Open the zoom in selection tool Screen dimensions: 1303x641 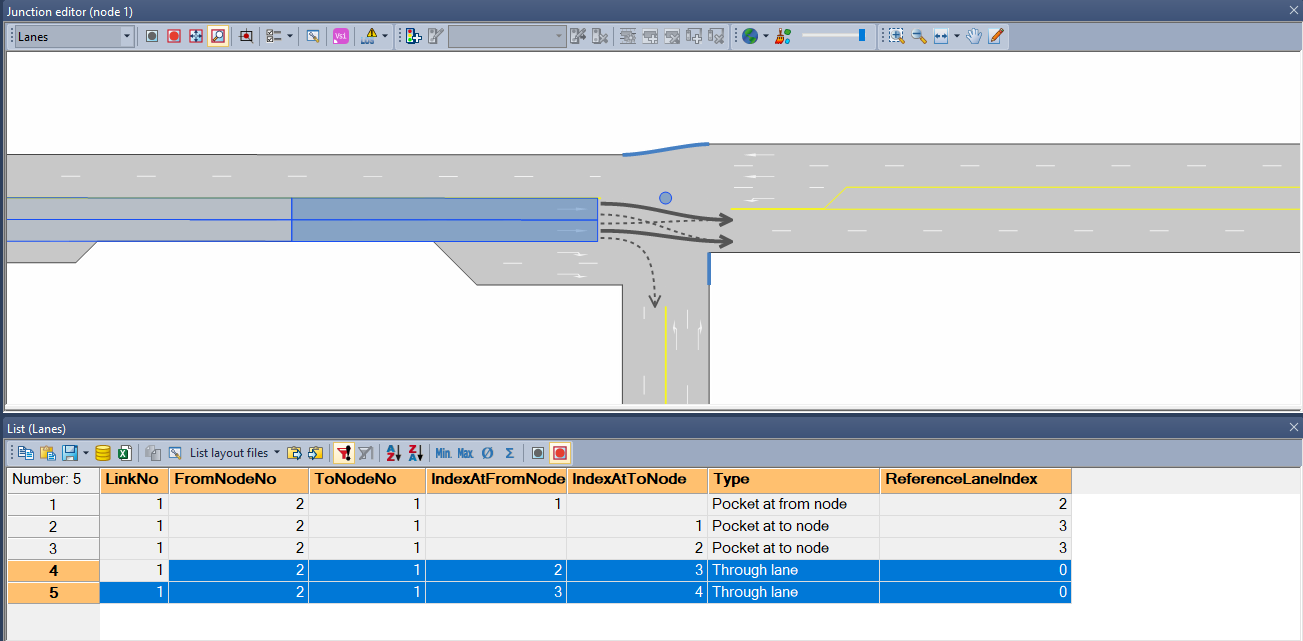pyautogui.click(x=895, y=35)
